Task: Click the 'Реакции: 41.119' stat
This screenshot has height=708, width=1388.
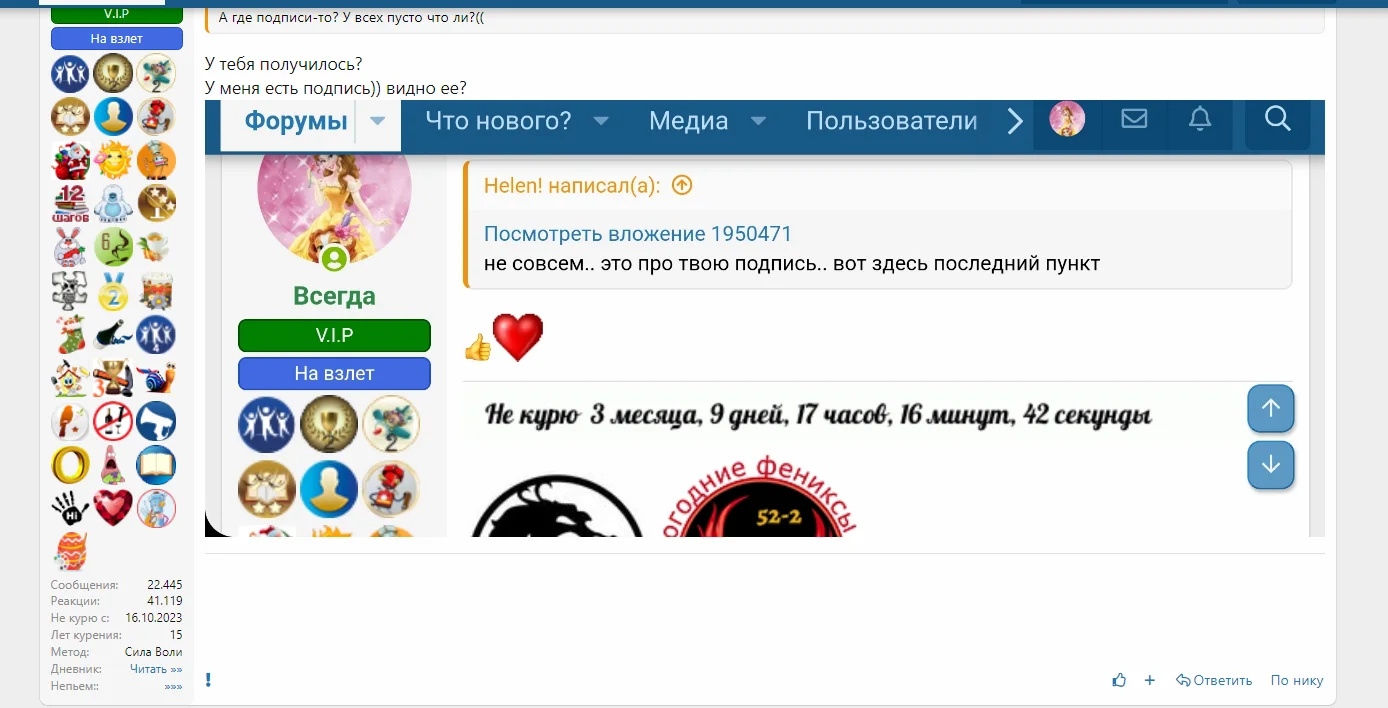Action: point(117,601)
